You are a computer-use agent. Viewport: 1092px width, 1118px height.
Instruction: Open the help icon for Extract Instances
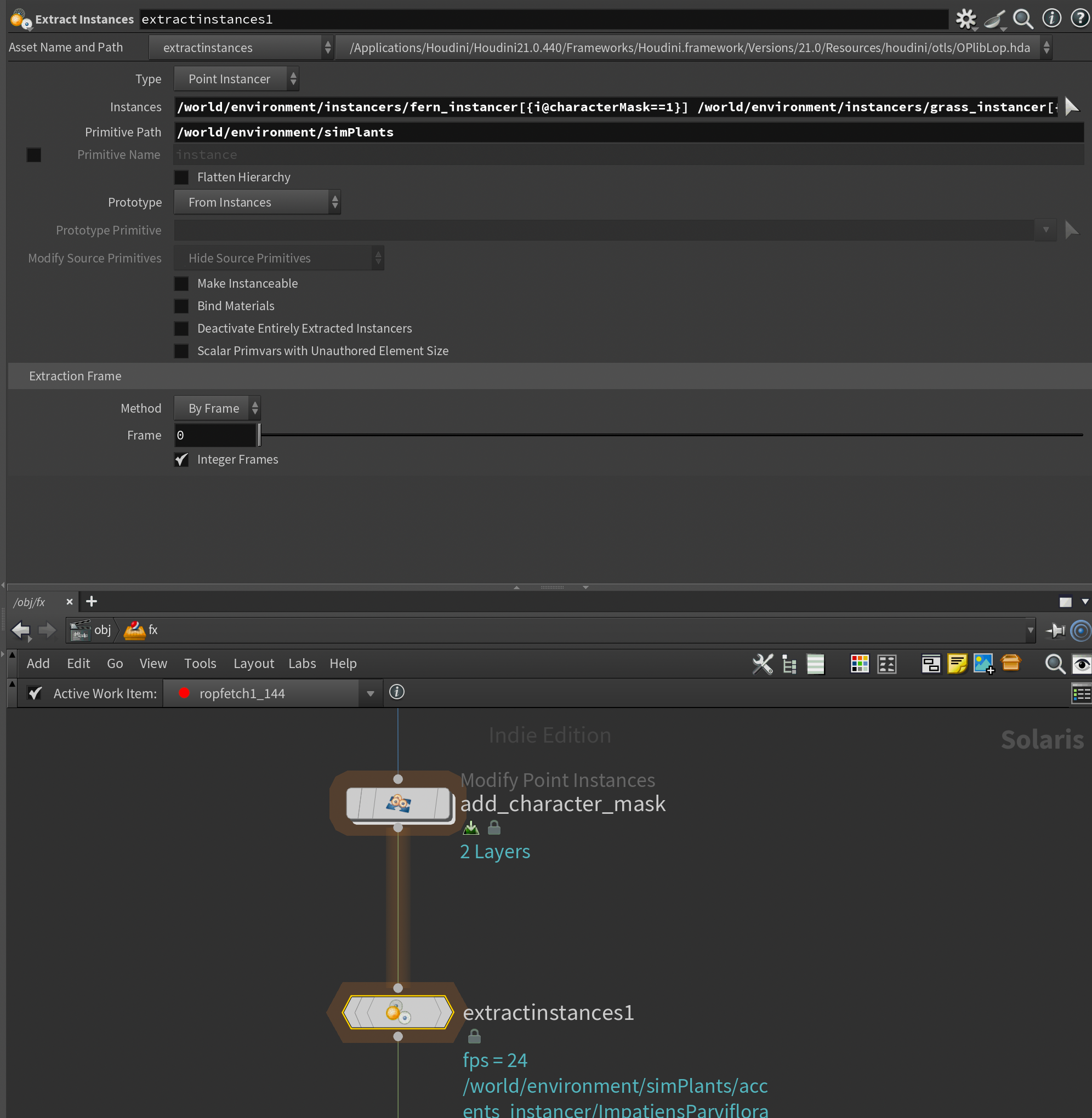point(1079,19)
